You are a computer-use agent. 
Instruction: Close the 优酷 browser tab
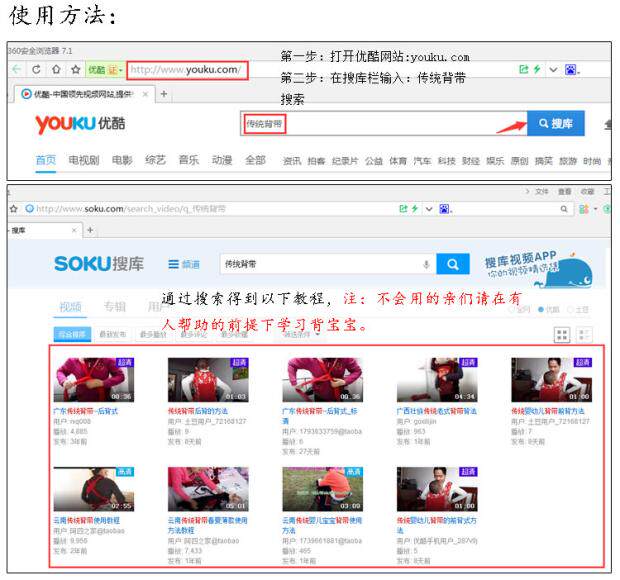tap(146, 94)
